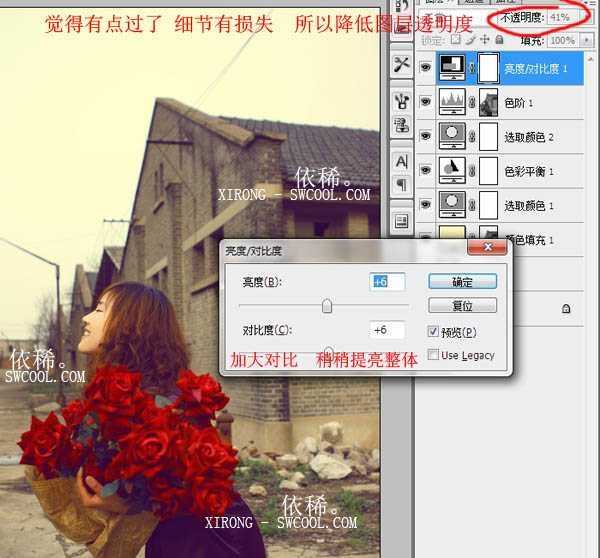Open the tool presets icon with crossed tools
The image size is (600, 558).
tap(402, 64)
